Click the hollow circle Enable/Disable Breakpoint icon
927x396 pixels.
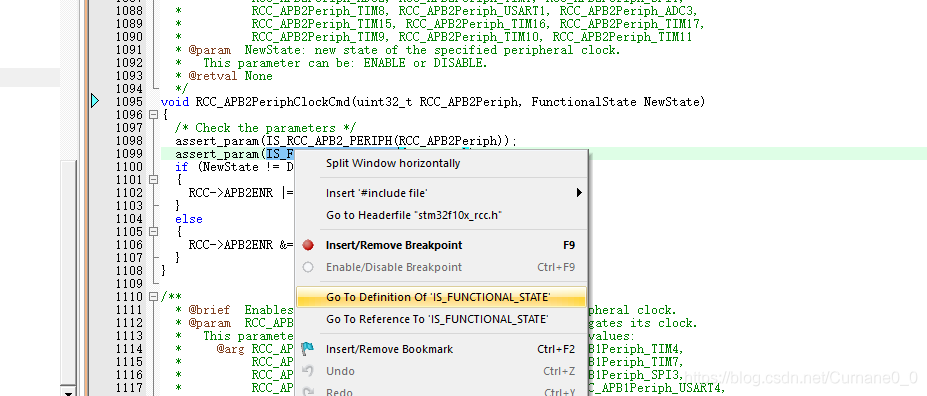click(307, 267)
